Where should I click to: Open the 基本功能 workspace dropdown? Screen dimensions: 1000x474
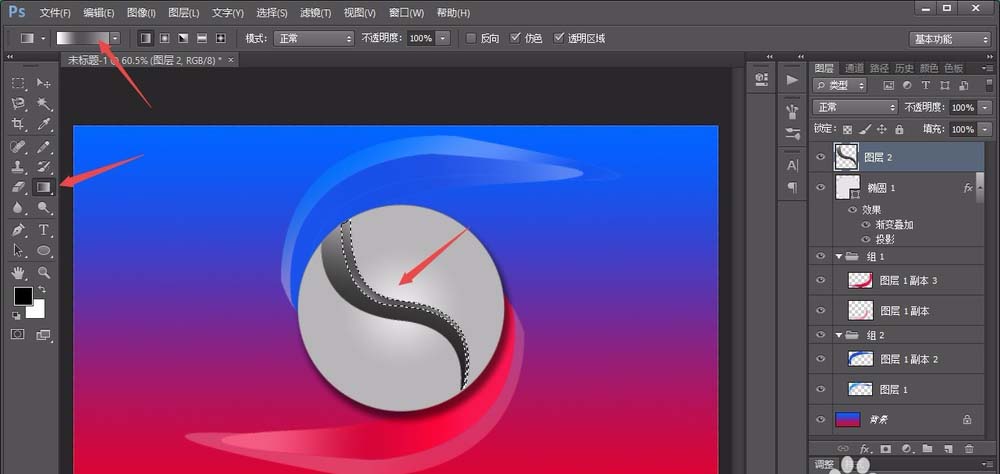click(x=950, y=39)
